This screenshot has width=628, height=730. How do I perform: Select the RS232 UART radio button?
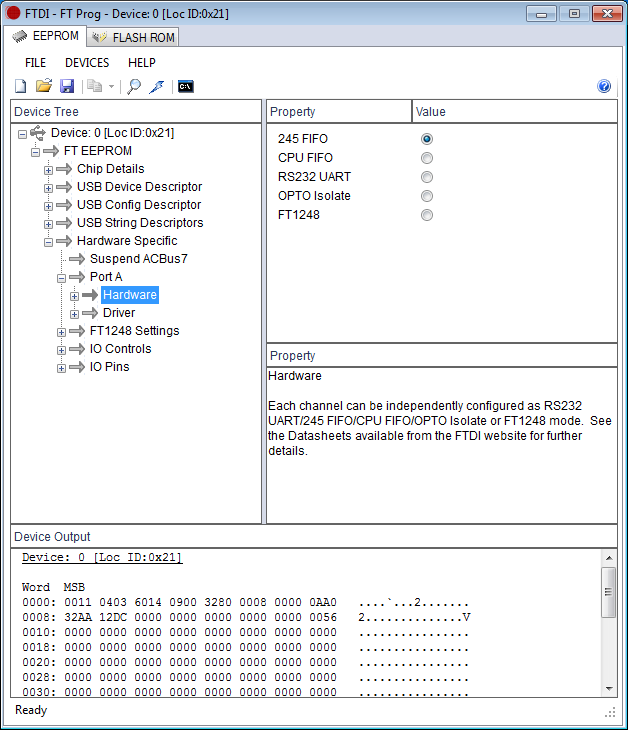[426, 177]
